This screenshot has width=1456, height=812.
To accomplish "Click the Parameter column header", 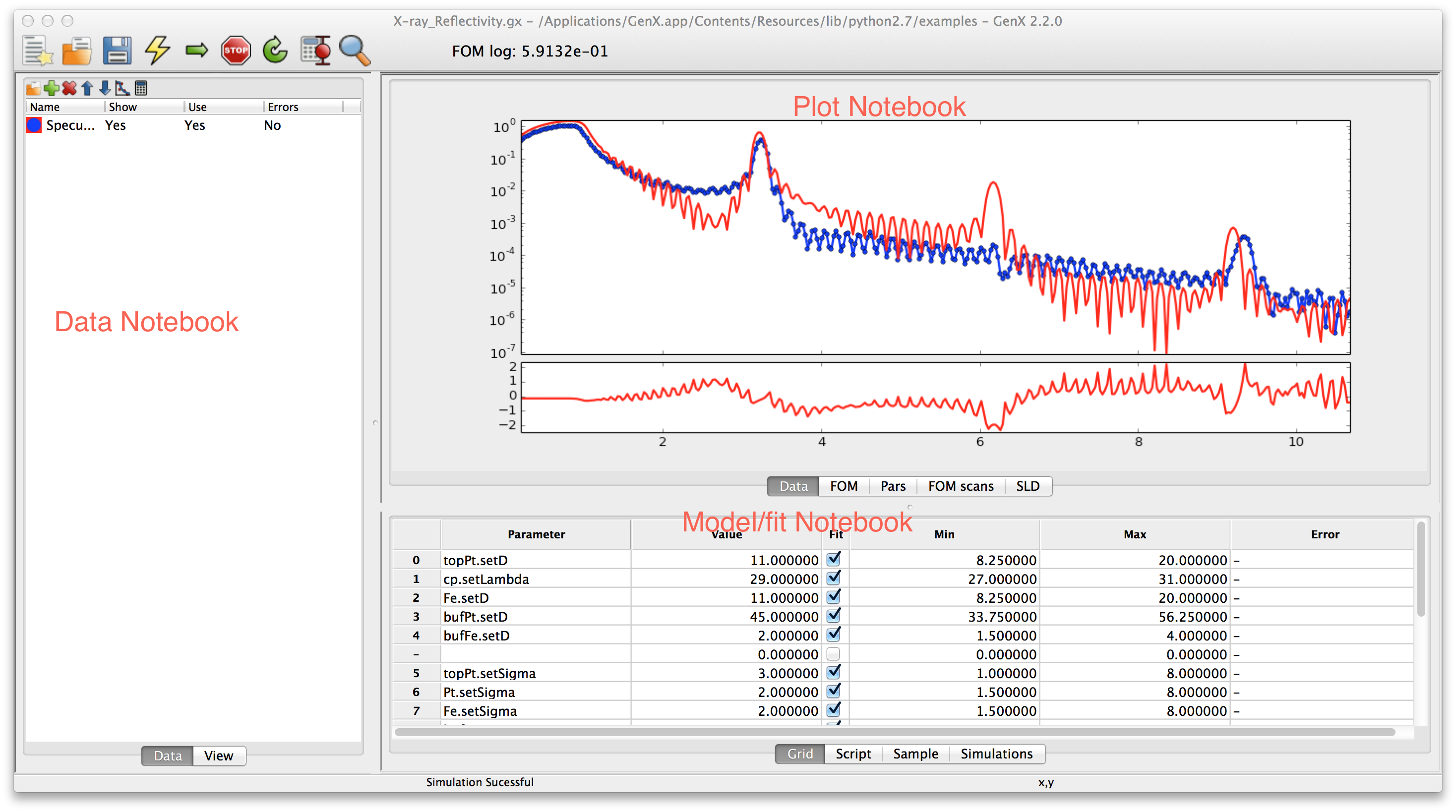I will pos(536,534).
